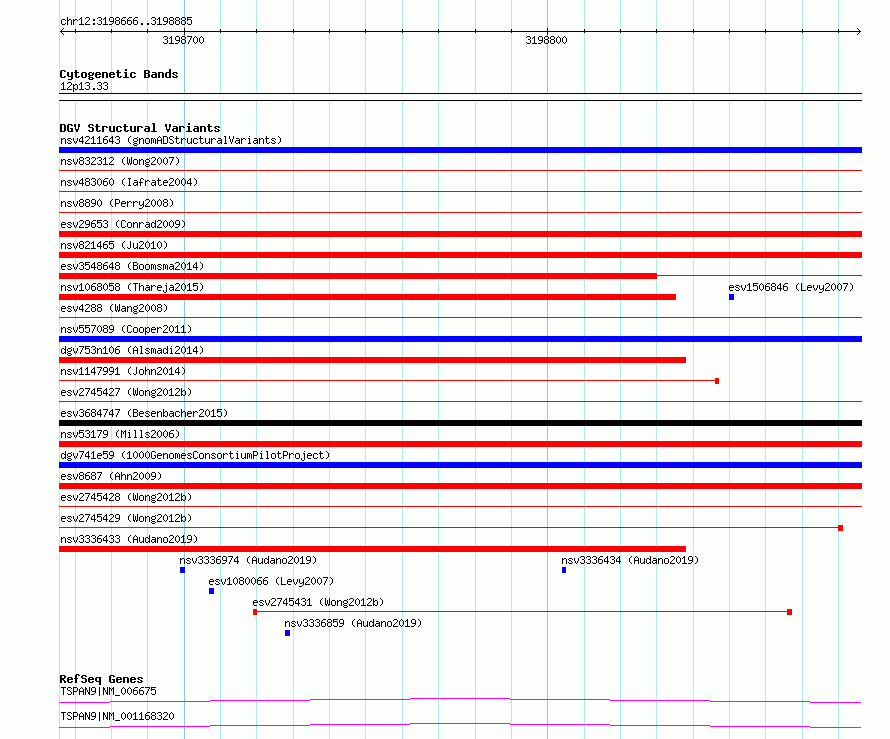The height and width of the screenshot is (739, 890).
Task: Open the TSPAN9|NM_006675 gene label
Action: click(x=108, y=691)
